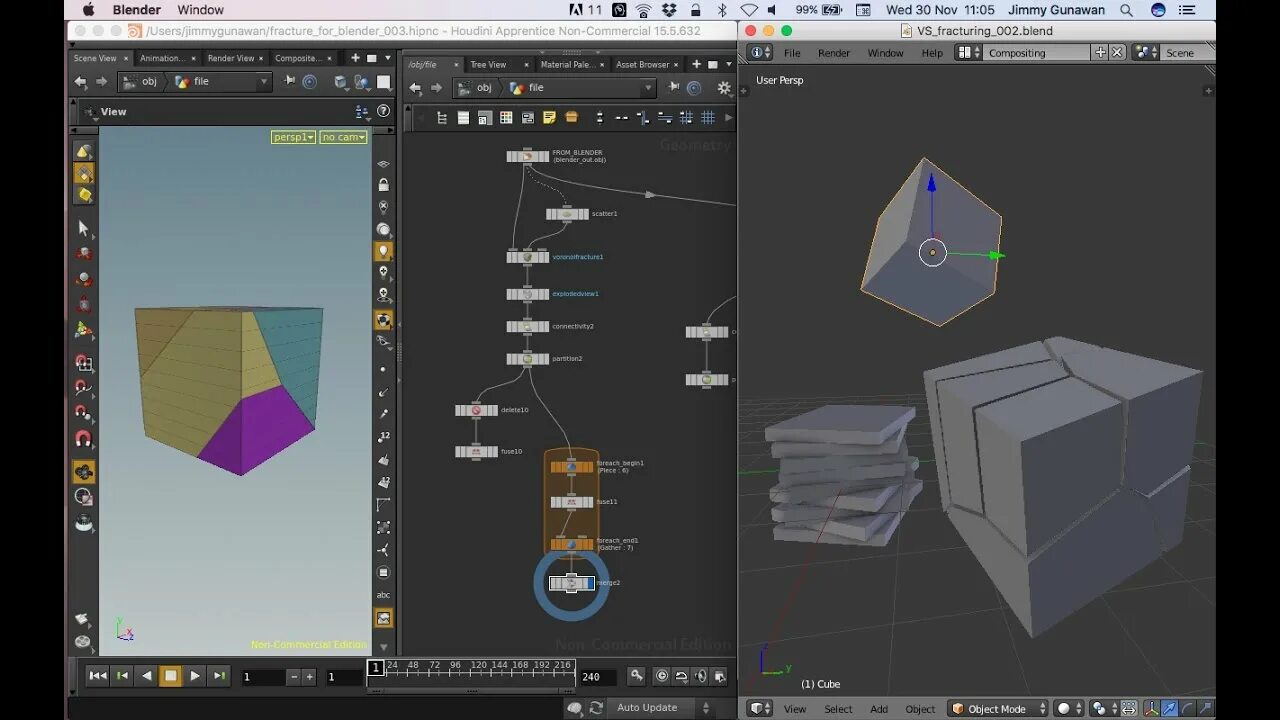Toggle the 3D manipulator widget in Blender header
The width and height of the screenshot is (1280, 720).
click(1150, 708)
